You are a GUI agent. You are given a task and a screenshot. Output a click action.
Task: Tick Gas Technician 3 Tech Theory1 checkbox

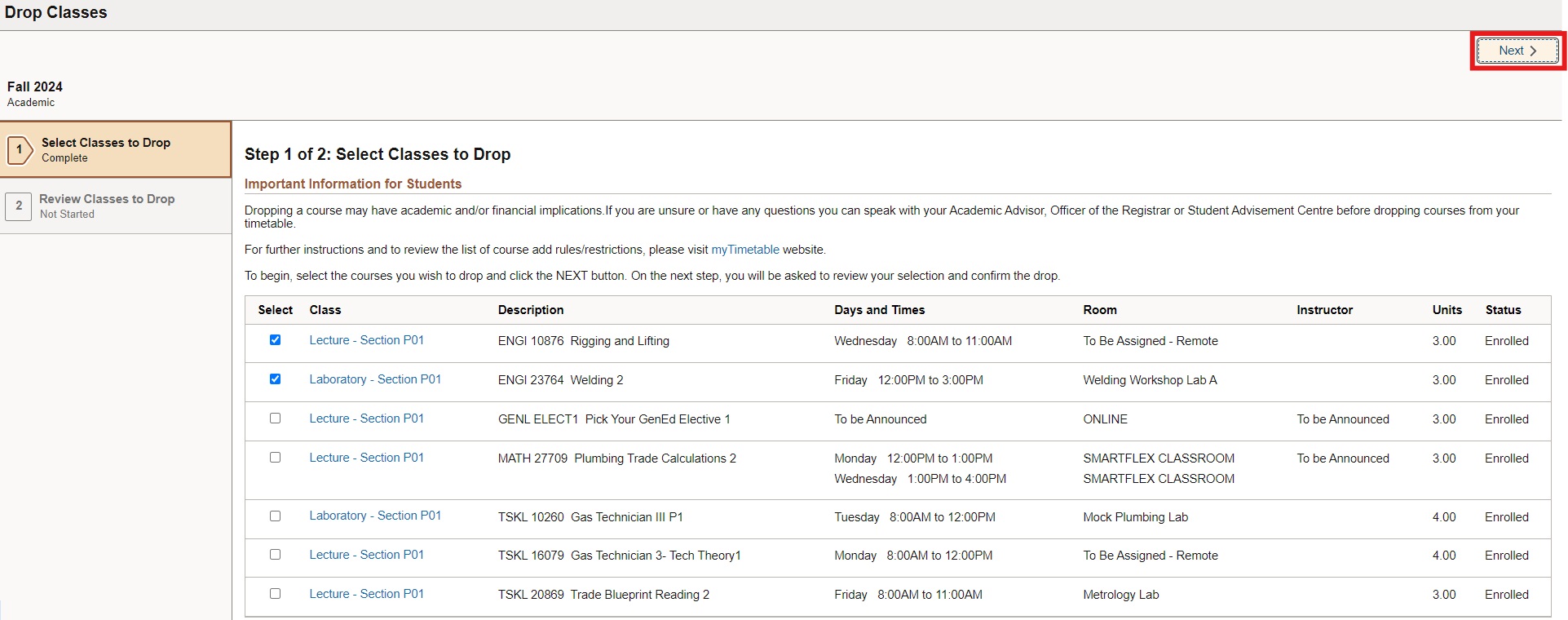275,555
